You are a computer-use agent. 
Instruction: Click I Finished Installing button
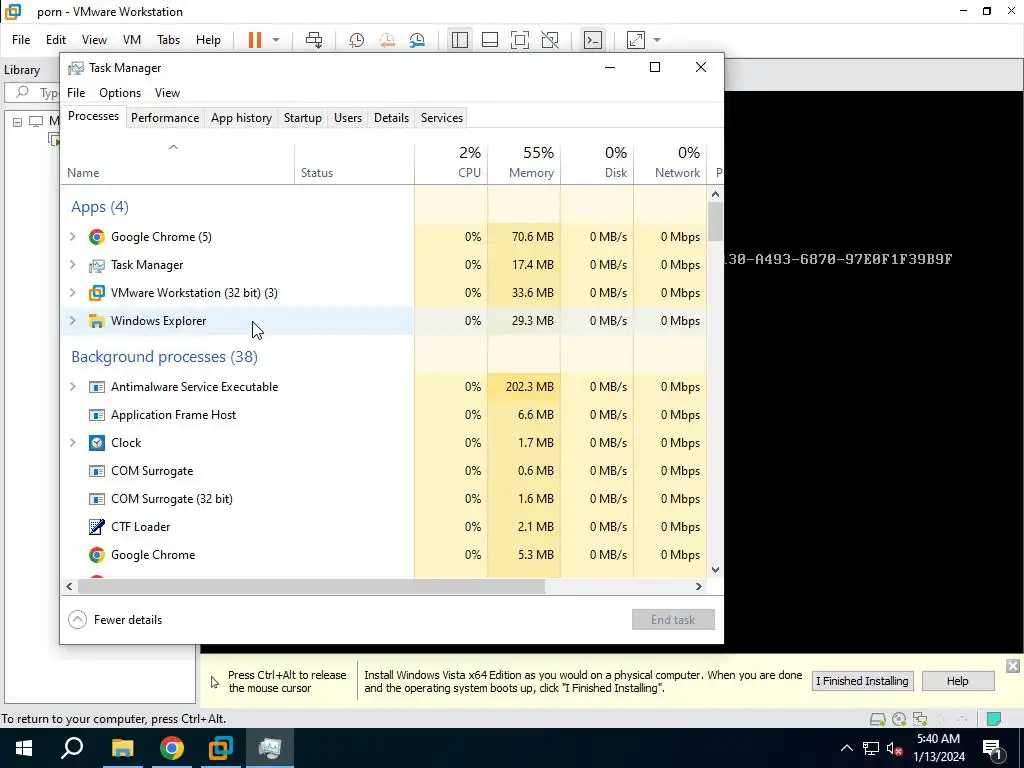click(x=862, y=681)
